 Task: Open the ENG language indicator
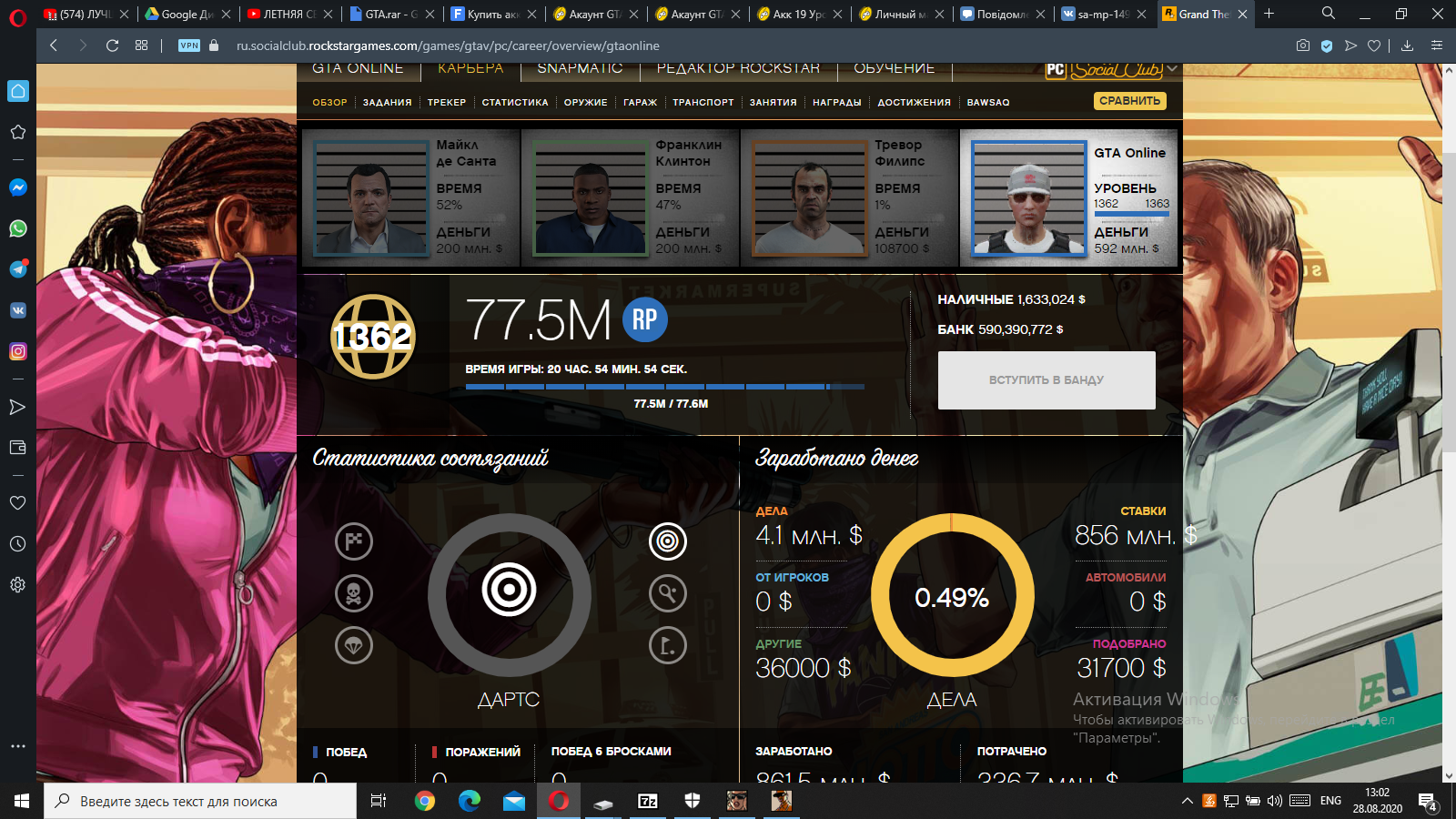[x=1330, y=801]
